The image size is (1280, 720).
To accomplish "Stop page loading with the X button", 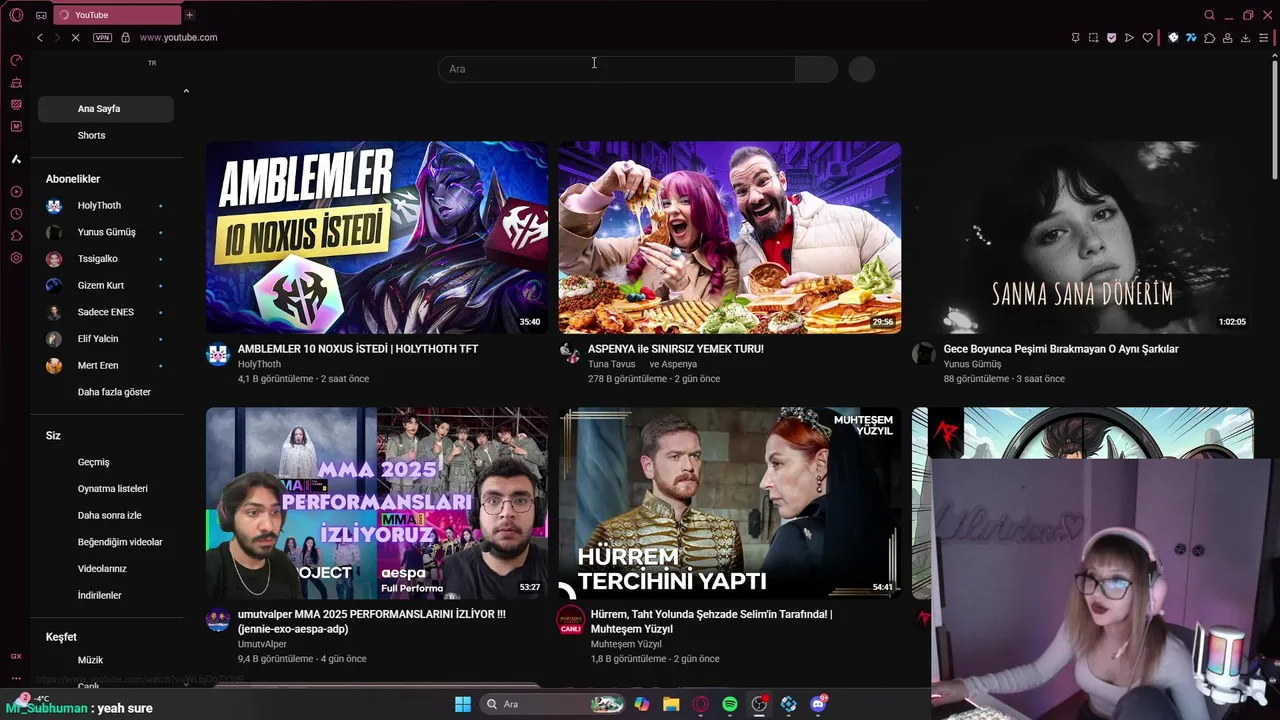I will 75,38.
